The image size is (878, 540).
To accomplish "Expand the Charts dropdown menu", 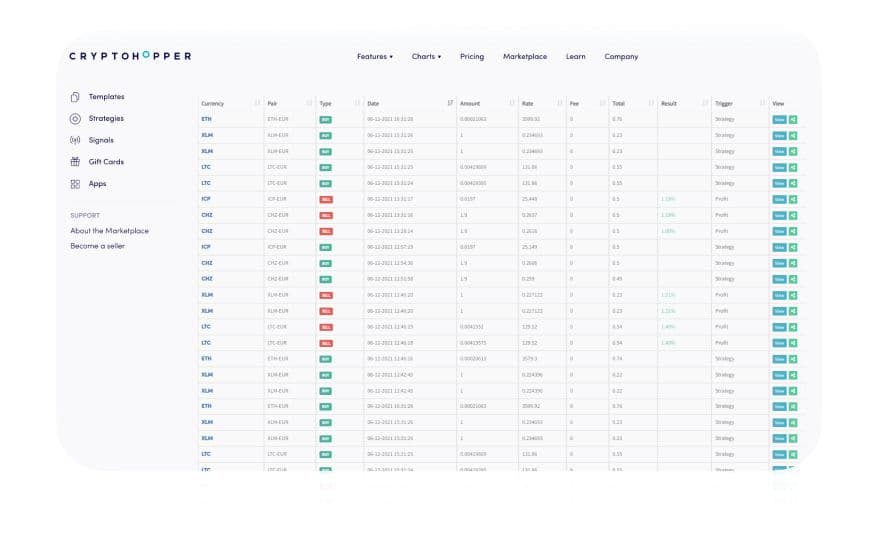I will click(426, 57).
